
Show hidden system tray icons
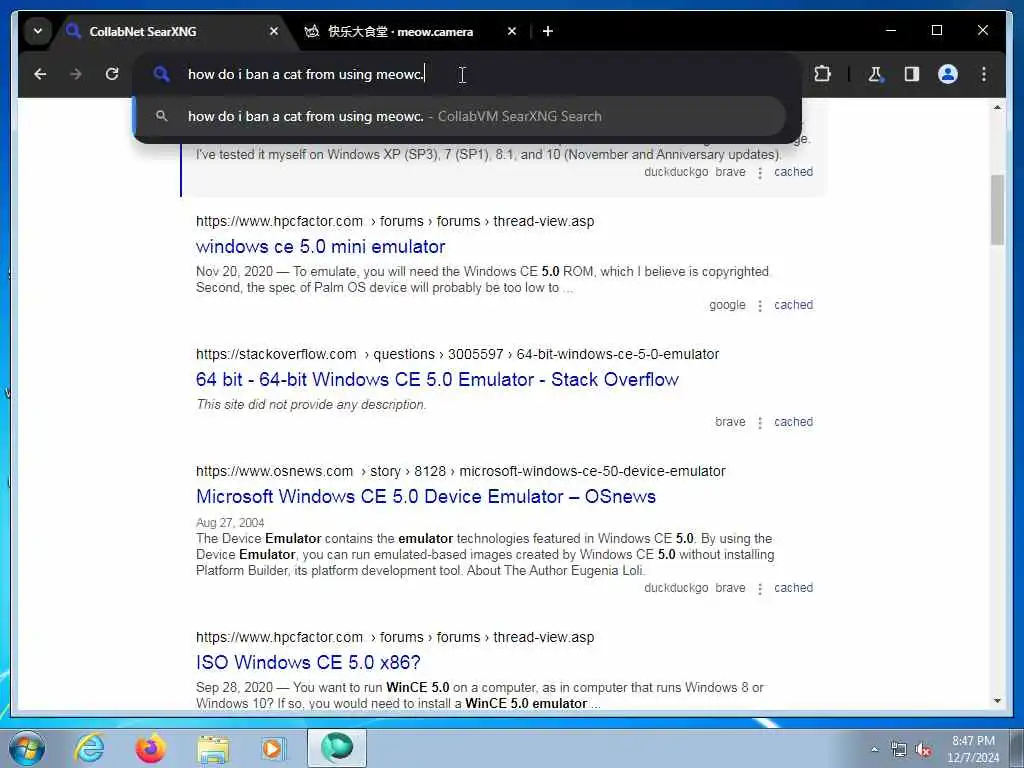tap(874, 750)
